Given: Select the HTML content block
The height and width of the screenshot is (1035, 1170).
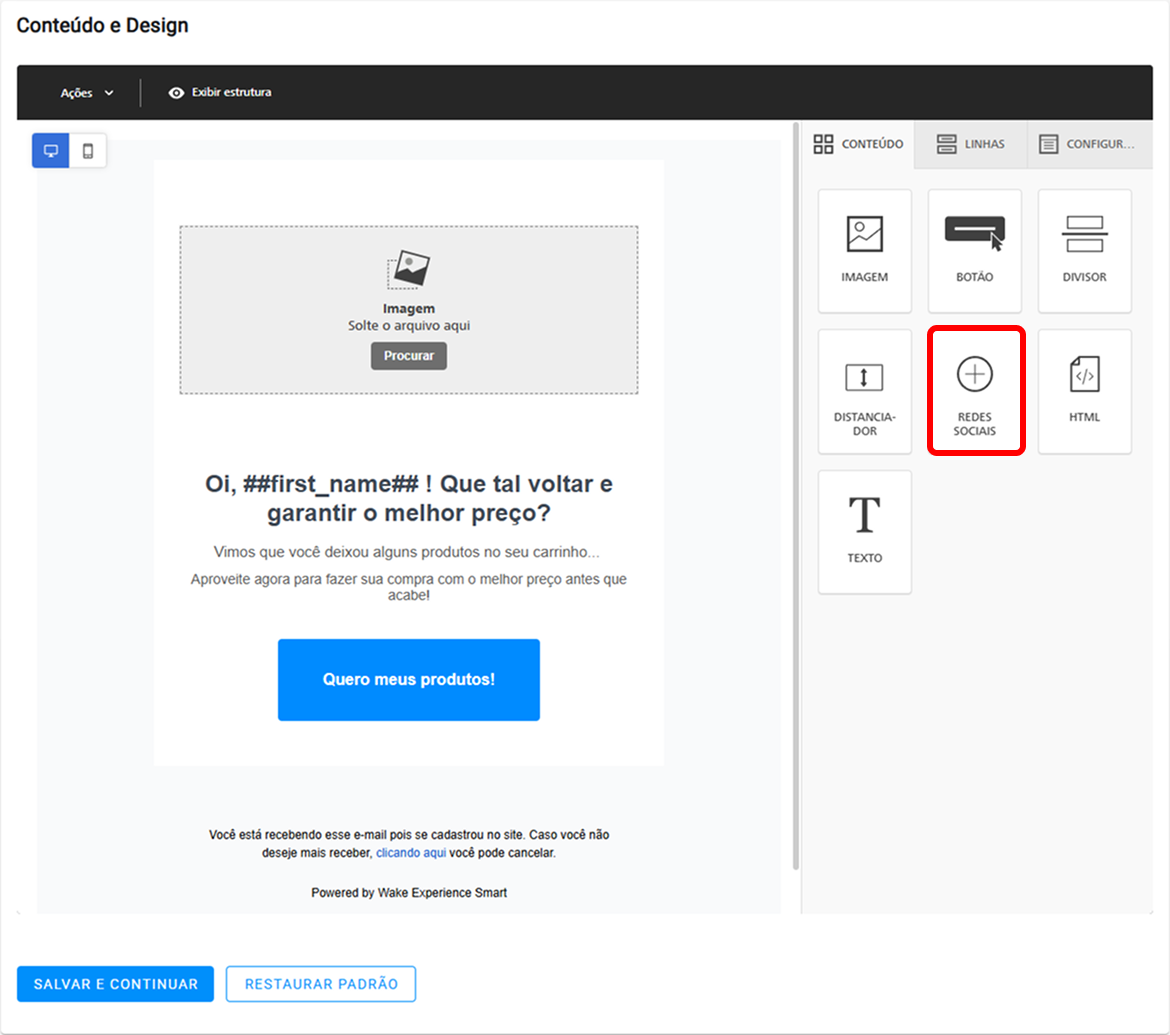Looking at the screenshot, I should pos(1084,391).
